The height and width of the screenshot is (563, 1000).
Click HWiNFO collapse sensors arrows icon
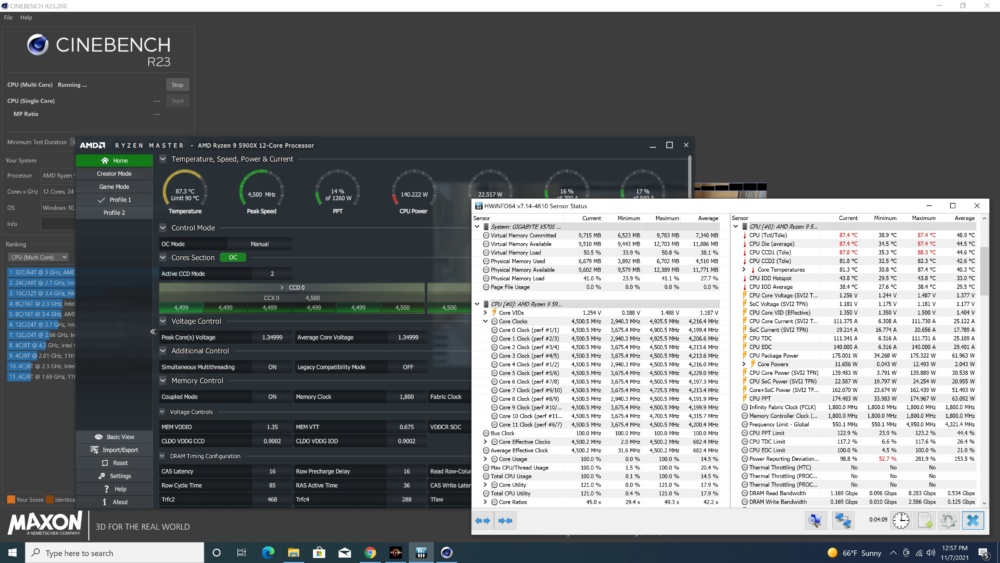(506, 520)
